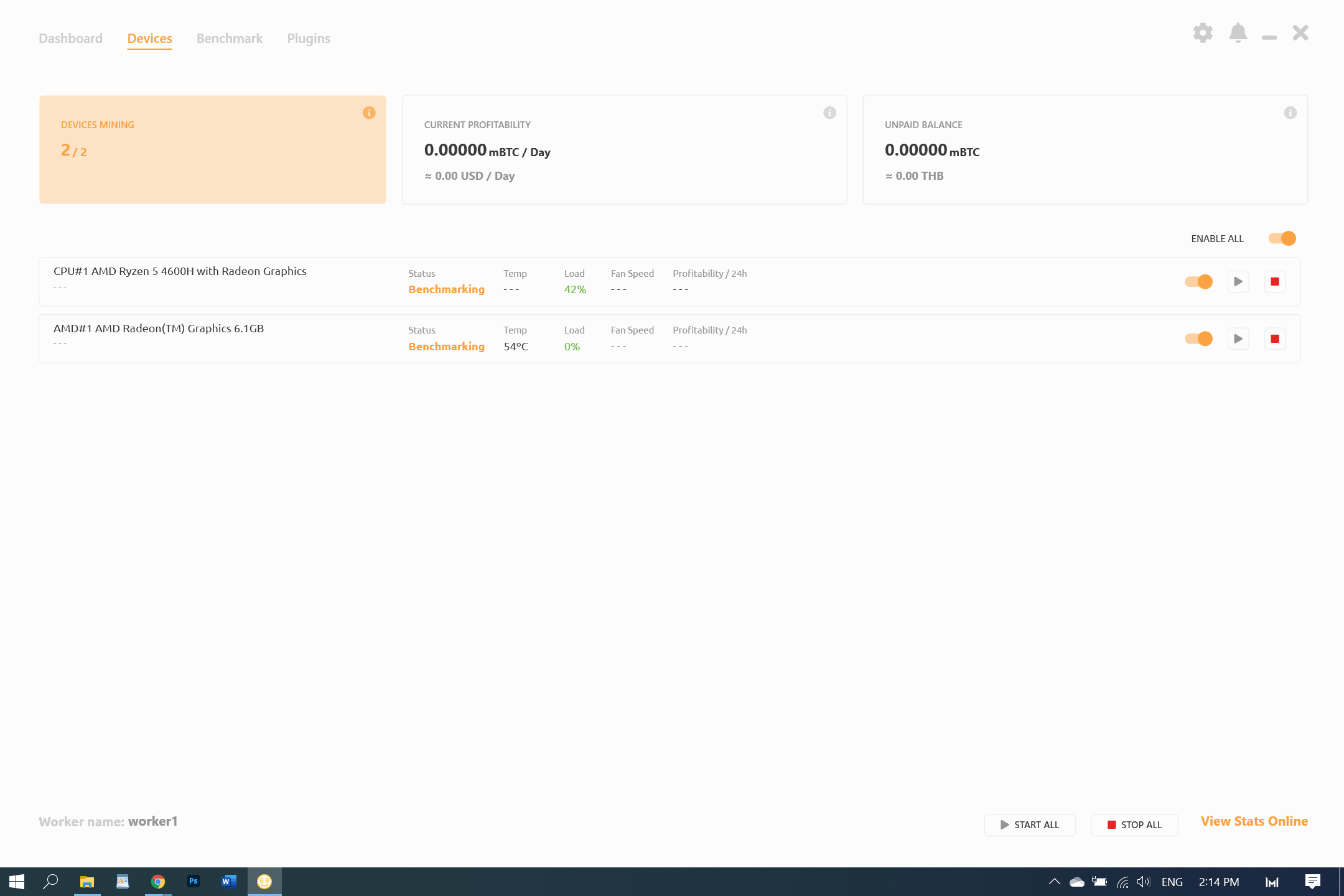Click the ≈ 0.00 THB text
The height and width of the screenshot is (896, 1344).
tap(914, 176)
